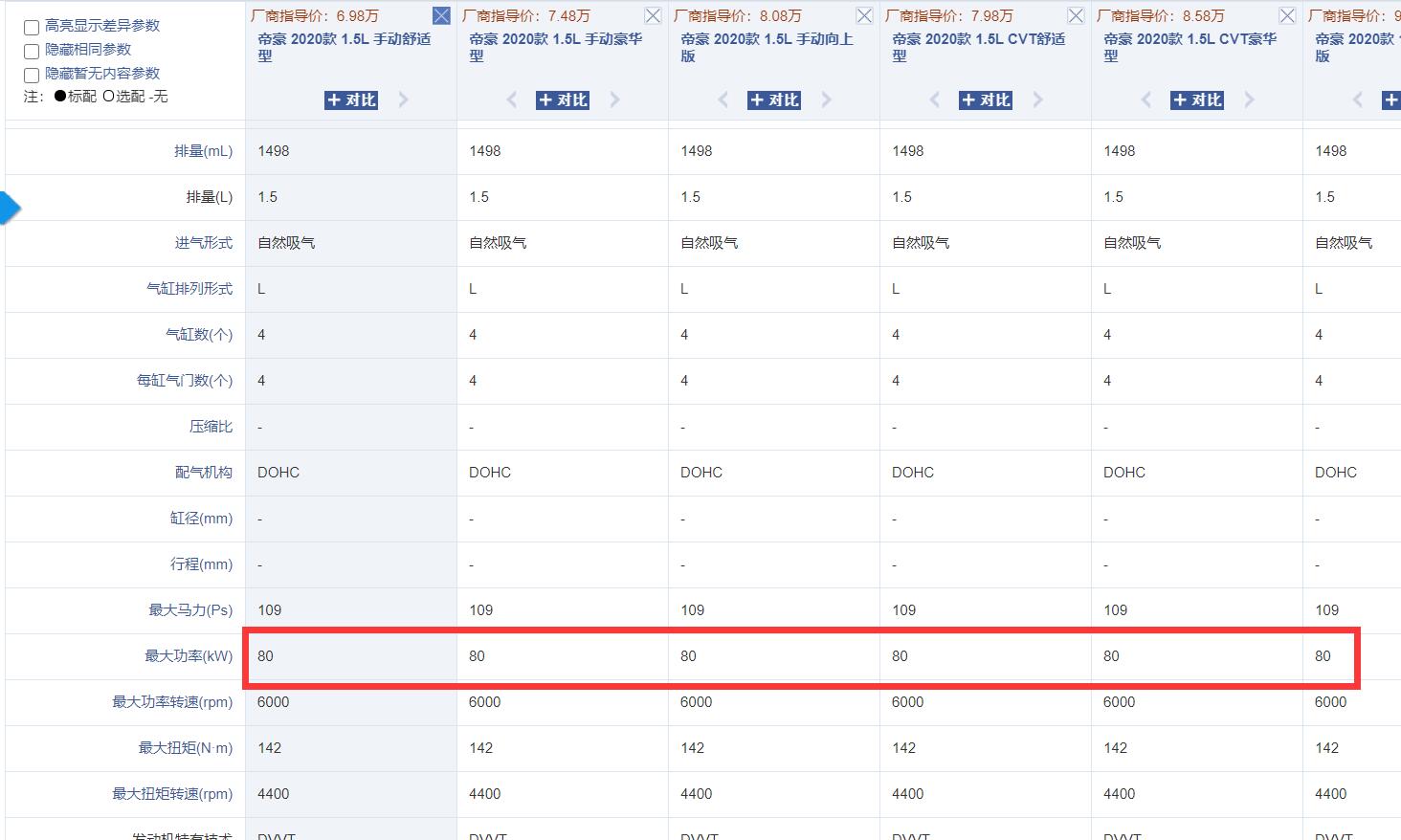
Task: Shift CVT豪华型 column left arrow
Action: tap(1145, 99)
